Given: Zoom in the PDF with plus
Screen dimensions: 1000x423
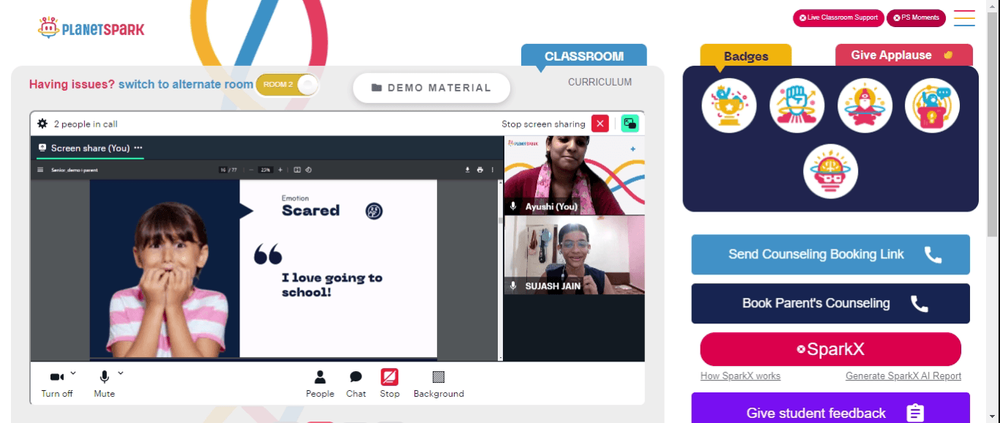Looking at the screenshot, I should [280, 170].
